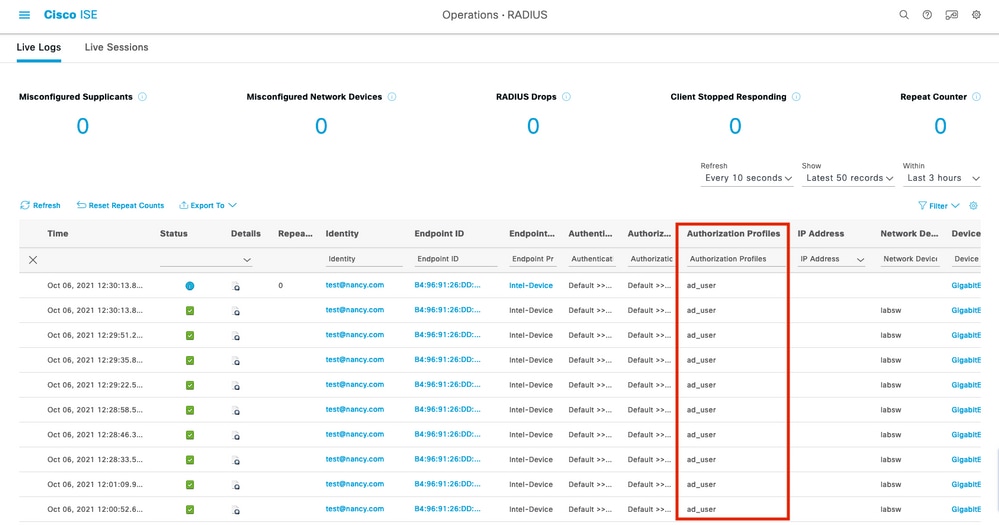This screenshot has height=525, width=999.
Task: Focus the Identity filter field
Action: coord(364,259)
